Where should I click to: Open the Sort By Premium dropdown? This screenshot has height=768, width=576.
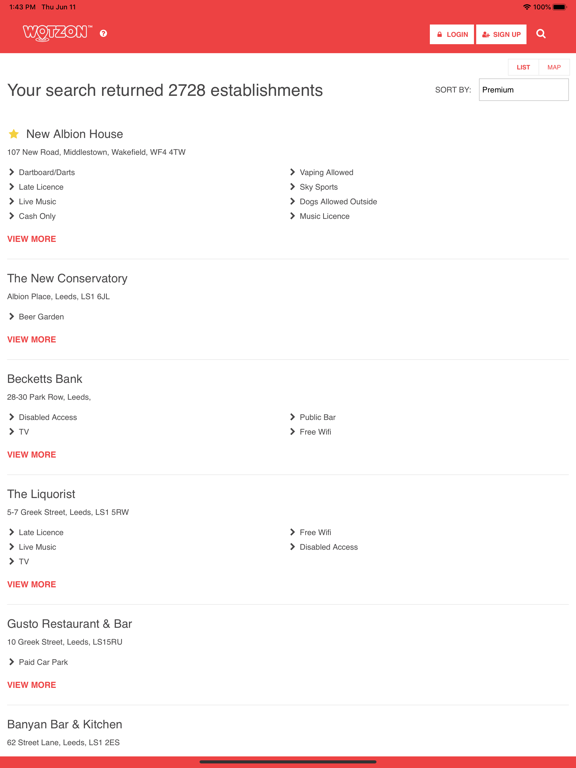(524, 90)
